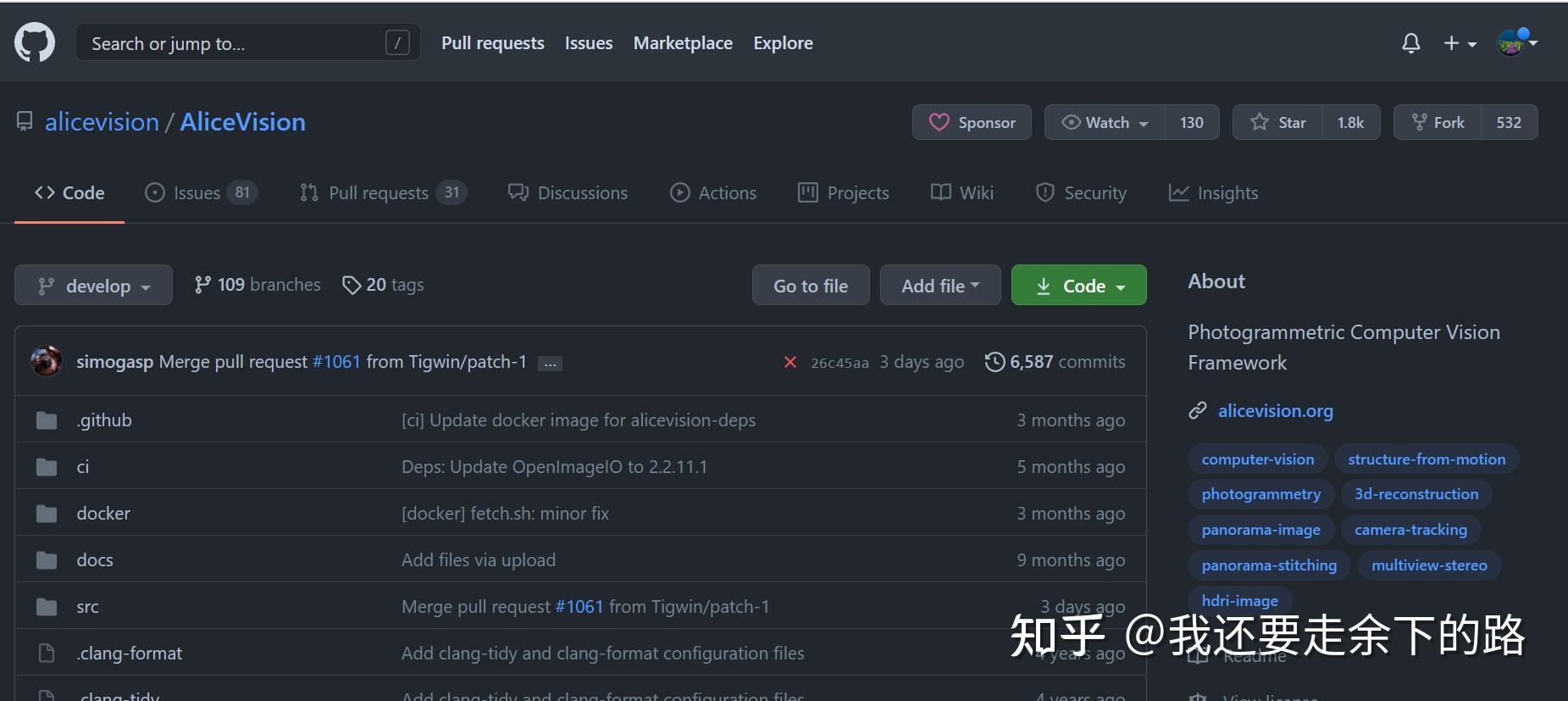This screenshot has width=1568, height=701.
Task: Open the Wiki tab
Action: click(962, 192)
